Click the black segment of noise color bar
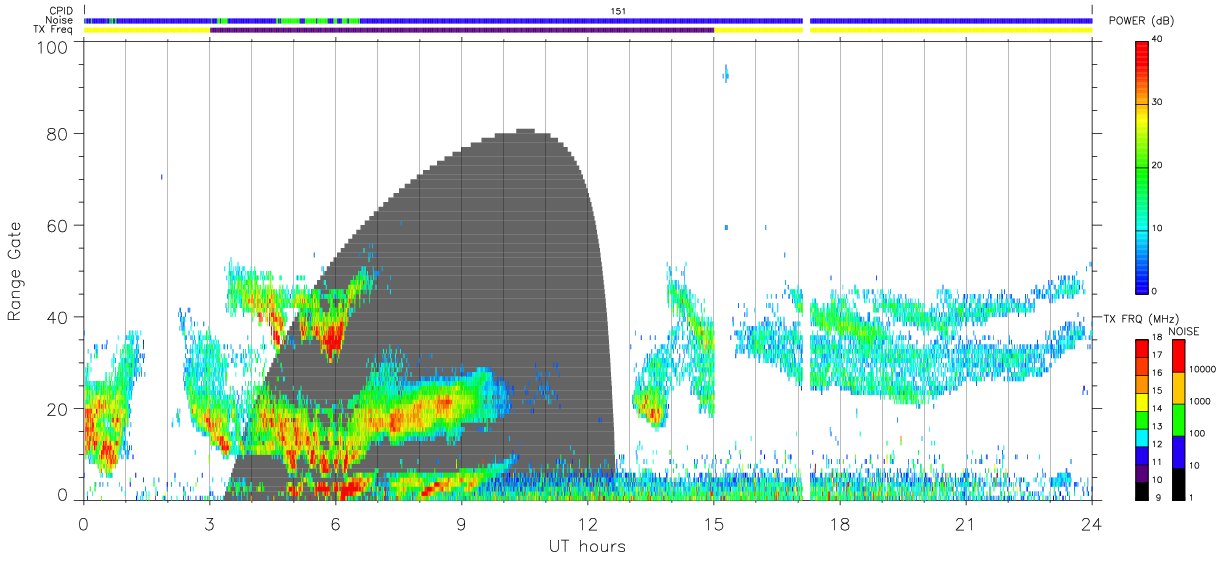Image resolution: width=1228 pixels, height=567 pixels. (1179, 484)
